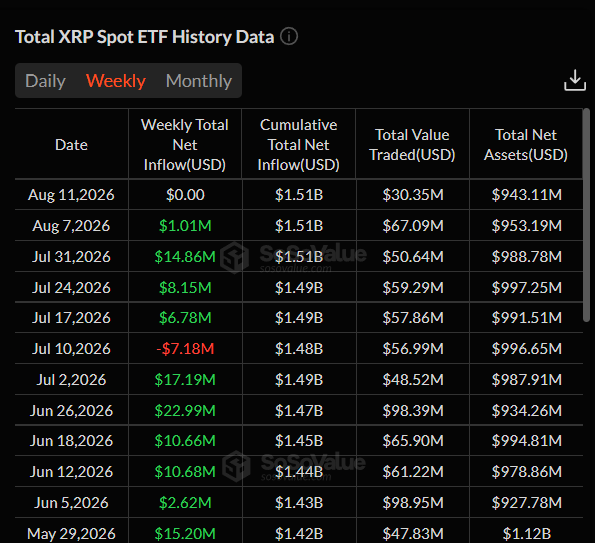Click the $953.19M net assets value
Viewport: 595px width, 543px height.
pyautogui.click(x=527, y=226)
